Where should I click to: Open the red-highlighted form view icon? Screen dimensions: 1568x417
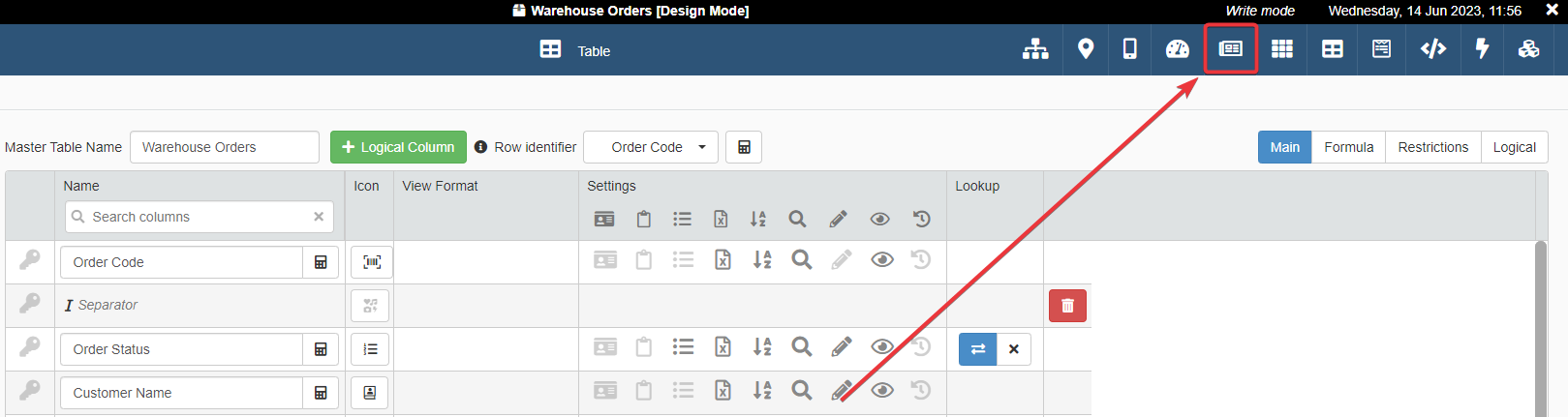(1230, 49)
